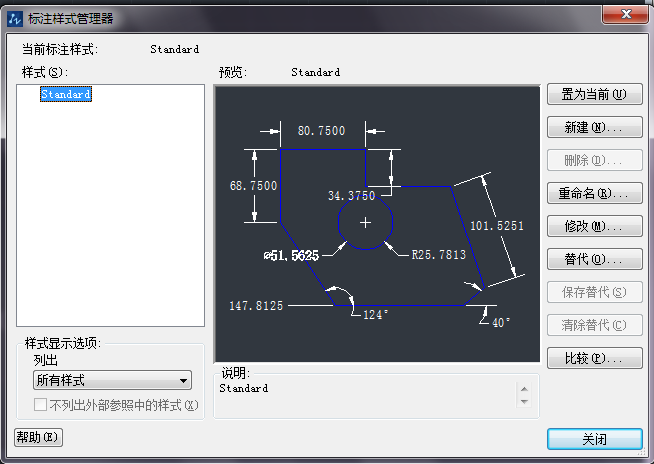Click the 置为当前(U) button
This screenshot has height=464, width=654.
point(594,95)
